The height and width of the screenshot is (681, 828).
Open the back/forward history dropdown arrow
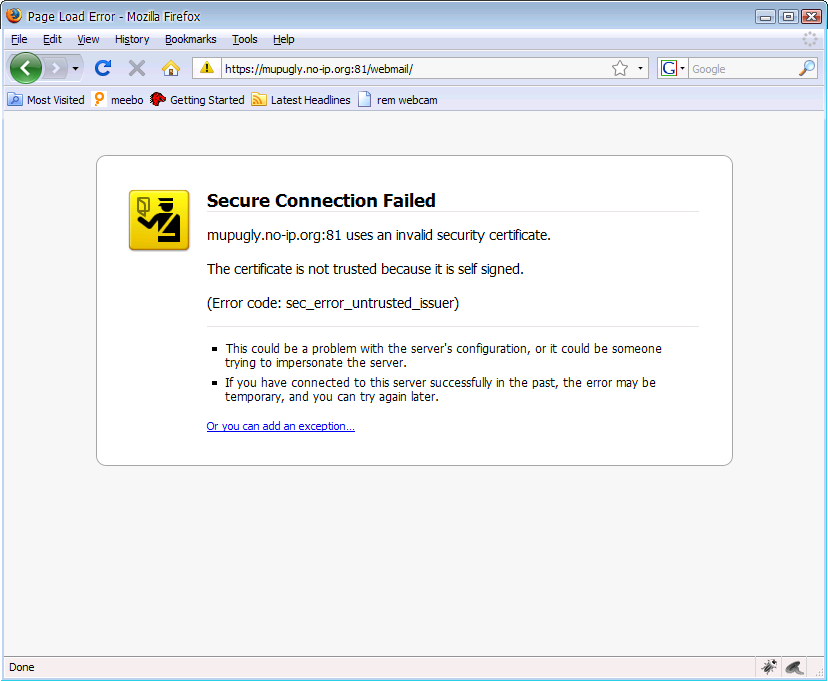(x=76, y=68)
